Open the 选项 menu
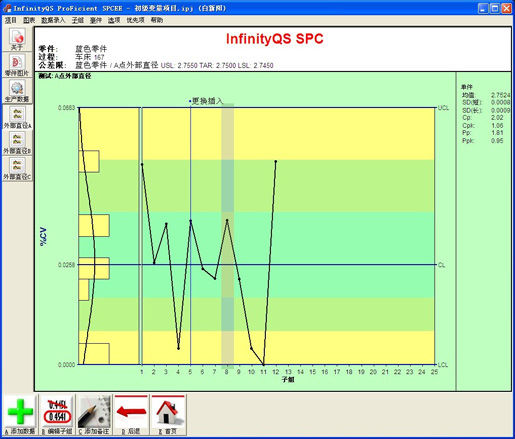The height and width of the screenshot is (439, 515). 114,20
